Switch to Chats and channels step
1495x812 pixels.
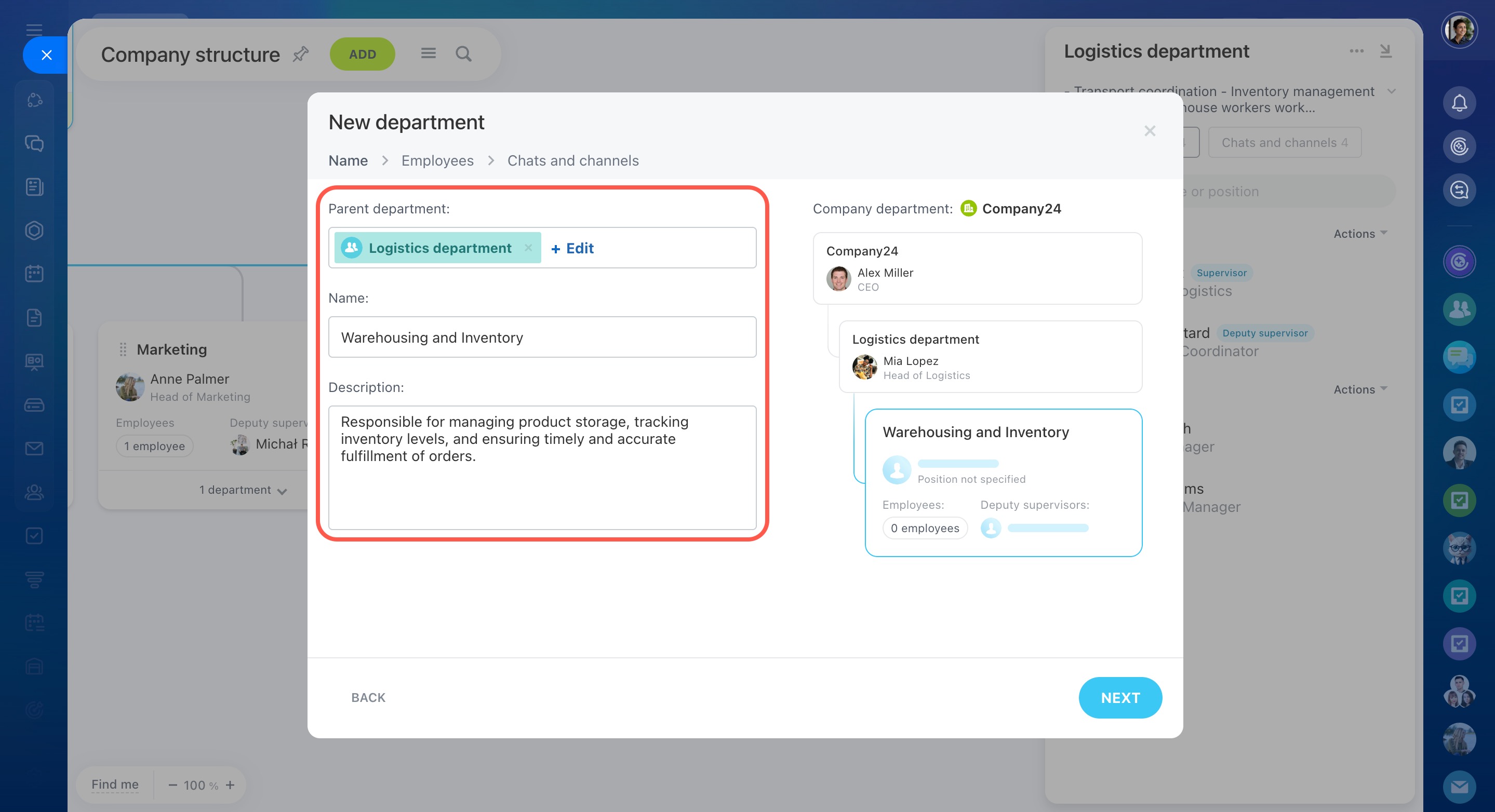[x=572, y=160]
